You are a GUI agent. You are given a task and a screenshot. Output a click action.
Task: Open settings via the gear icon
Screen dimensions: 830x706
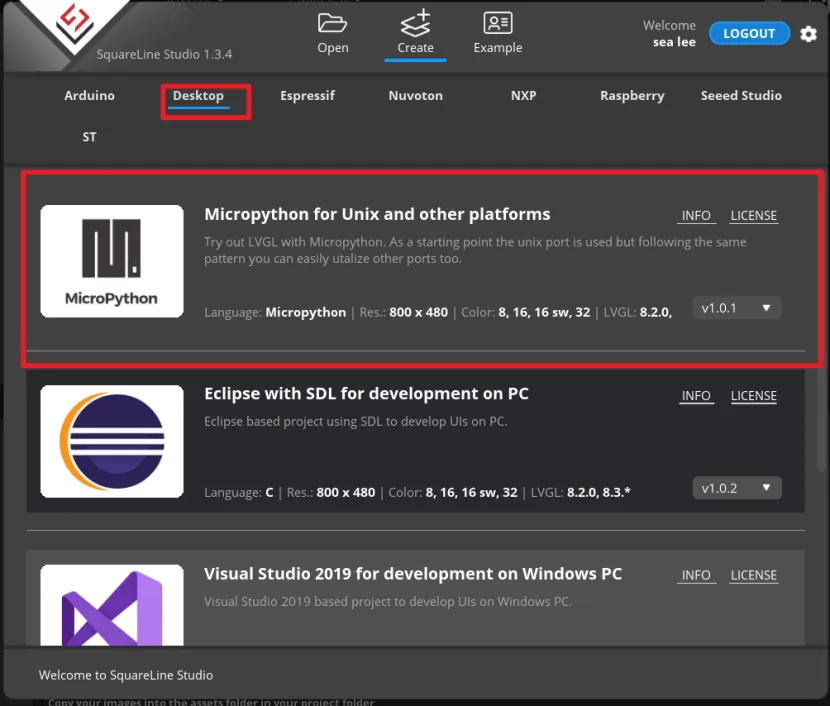(x=808, y=34)
